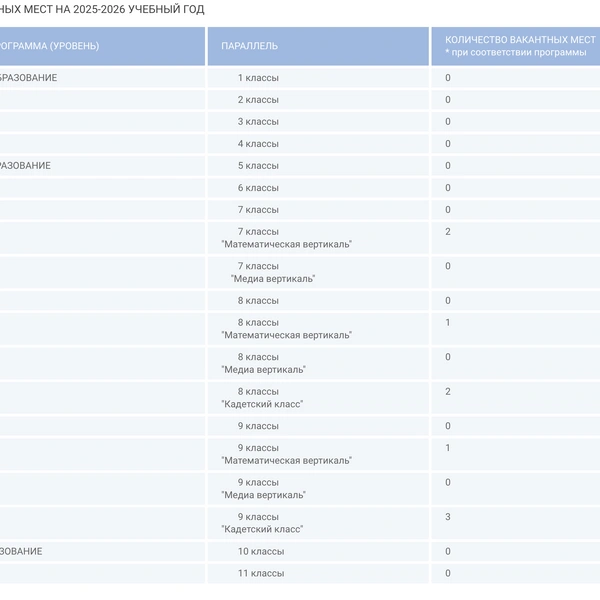Click the 11 классы cell

[x=318, y=573]
